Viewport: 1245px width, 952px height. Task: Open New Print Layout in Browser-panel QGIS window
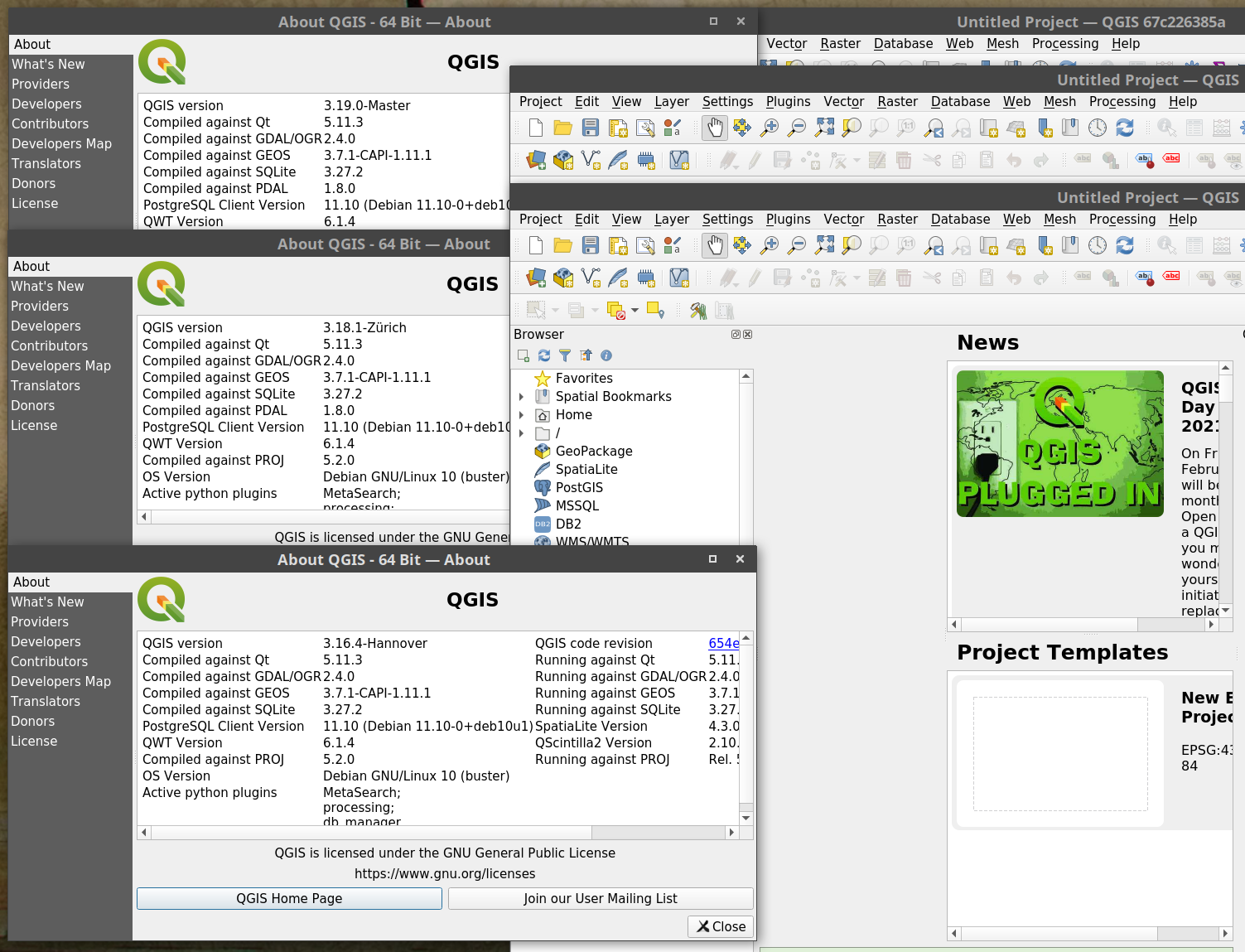click(618, 245)
